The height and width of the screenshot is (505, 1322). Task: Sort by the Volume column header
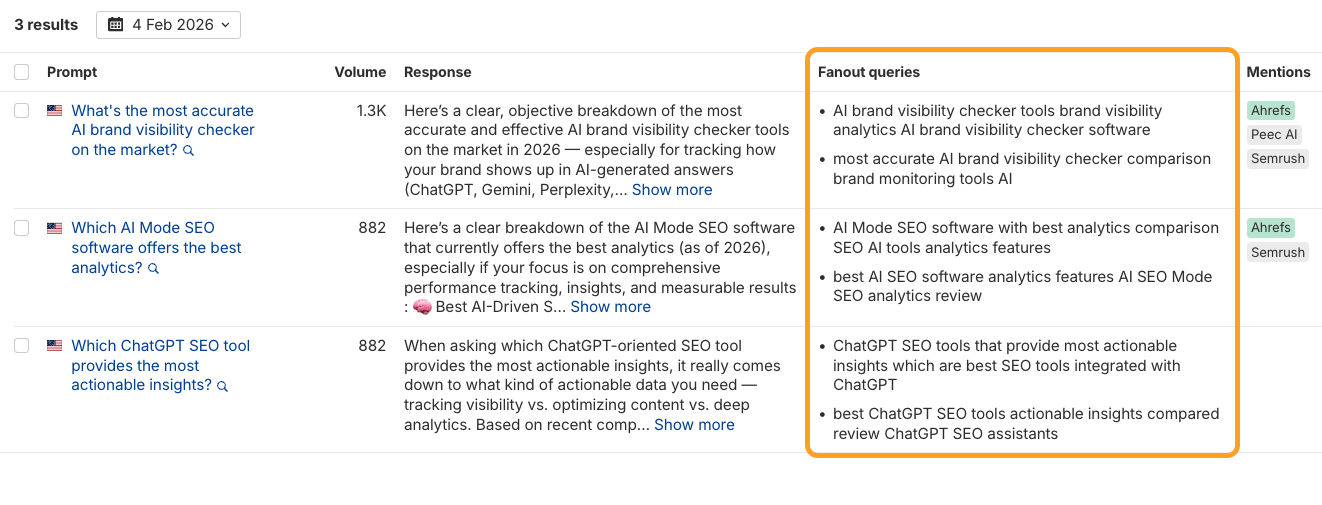tap(360, 72)
